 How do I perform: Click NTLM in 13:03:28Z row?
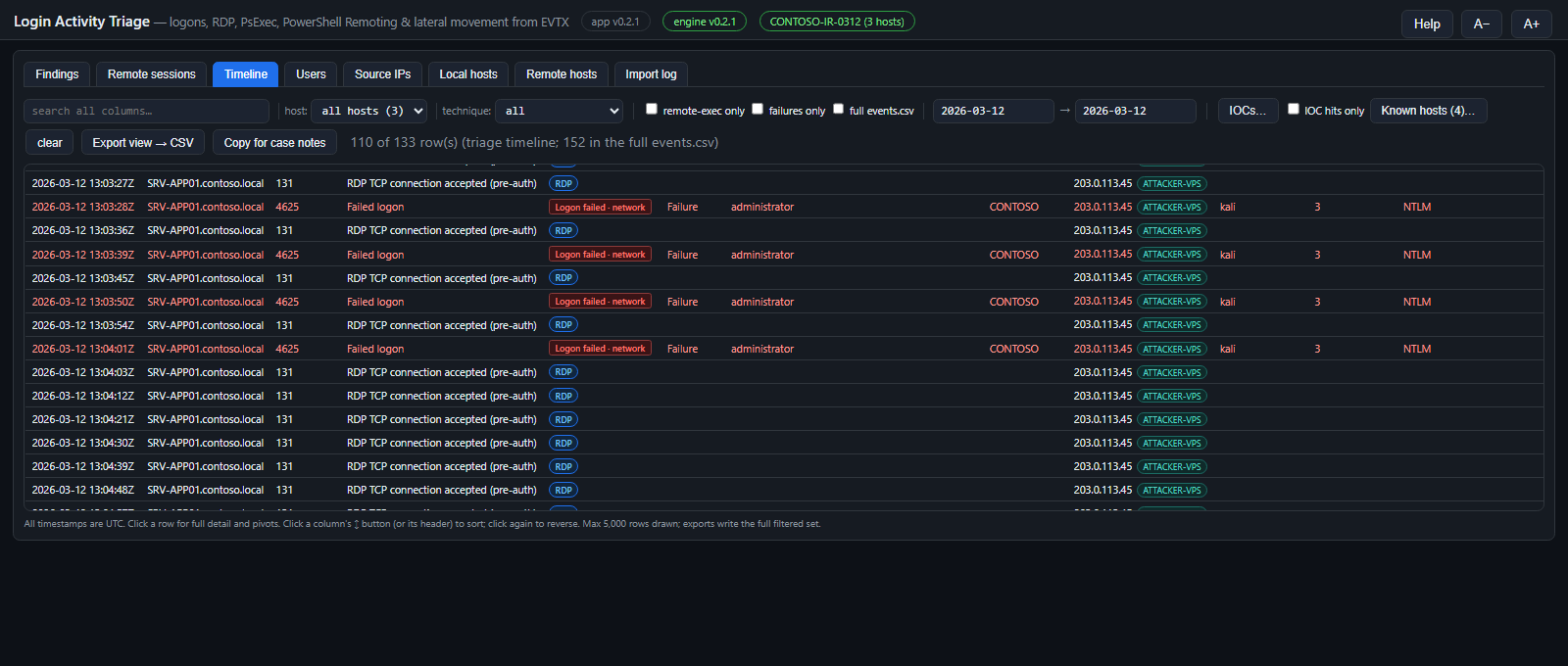1417,208
